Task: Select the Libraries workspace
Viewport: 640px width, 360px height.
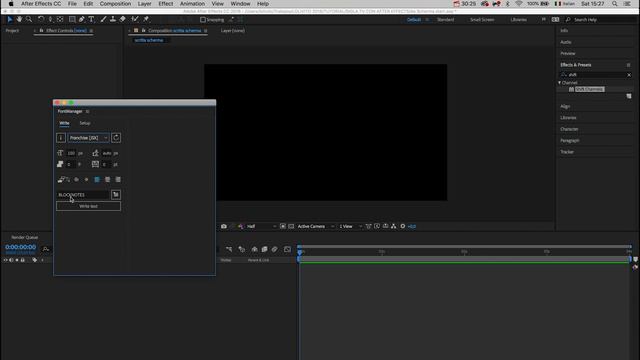Action: 518,20
